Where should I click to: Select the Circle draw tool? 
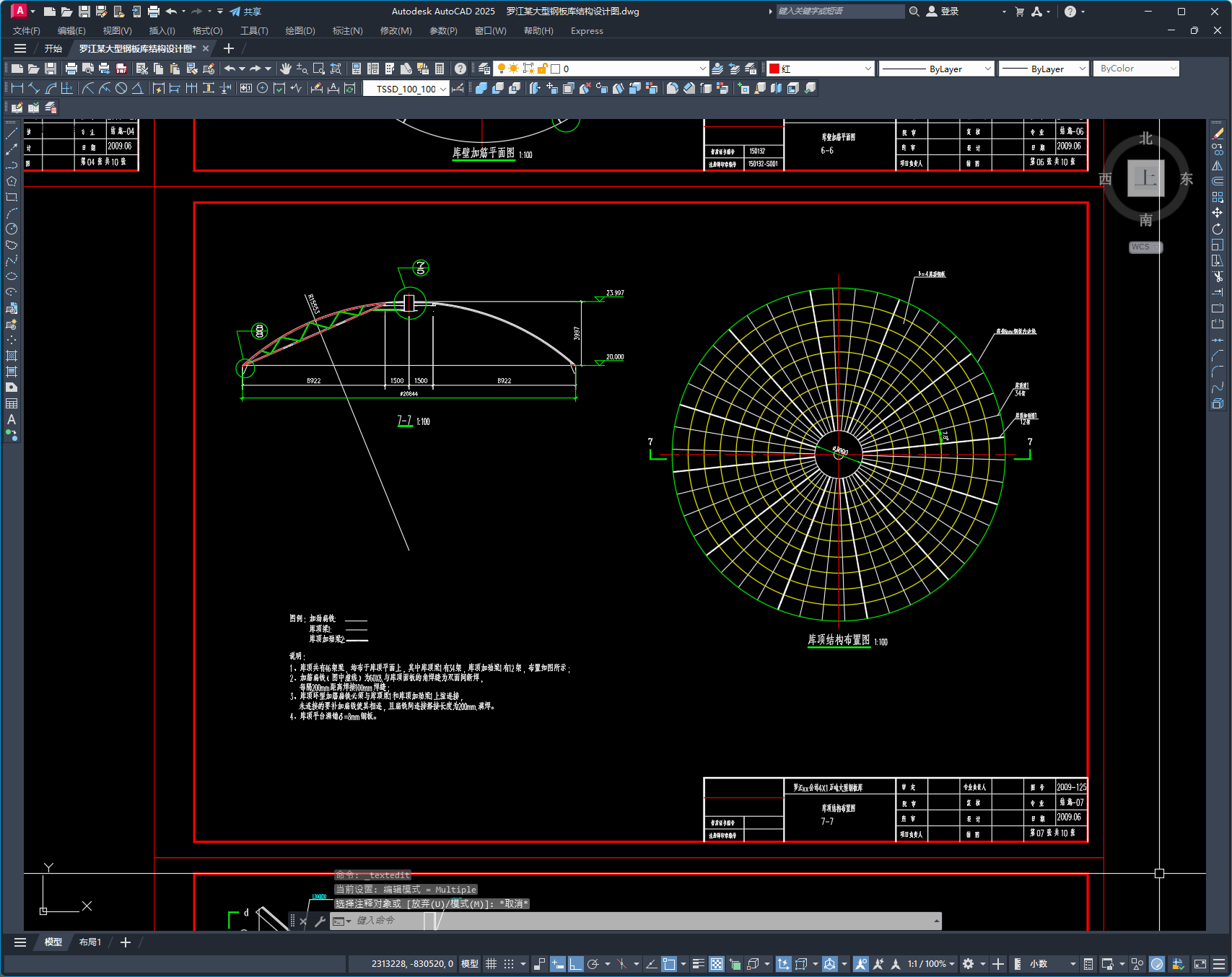point(12,229)
